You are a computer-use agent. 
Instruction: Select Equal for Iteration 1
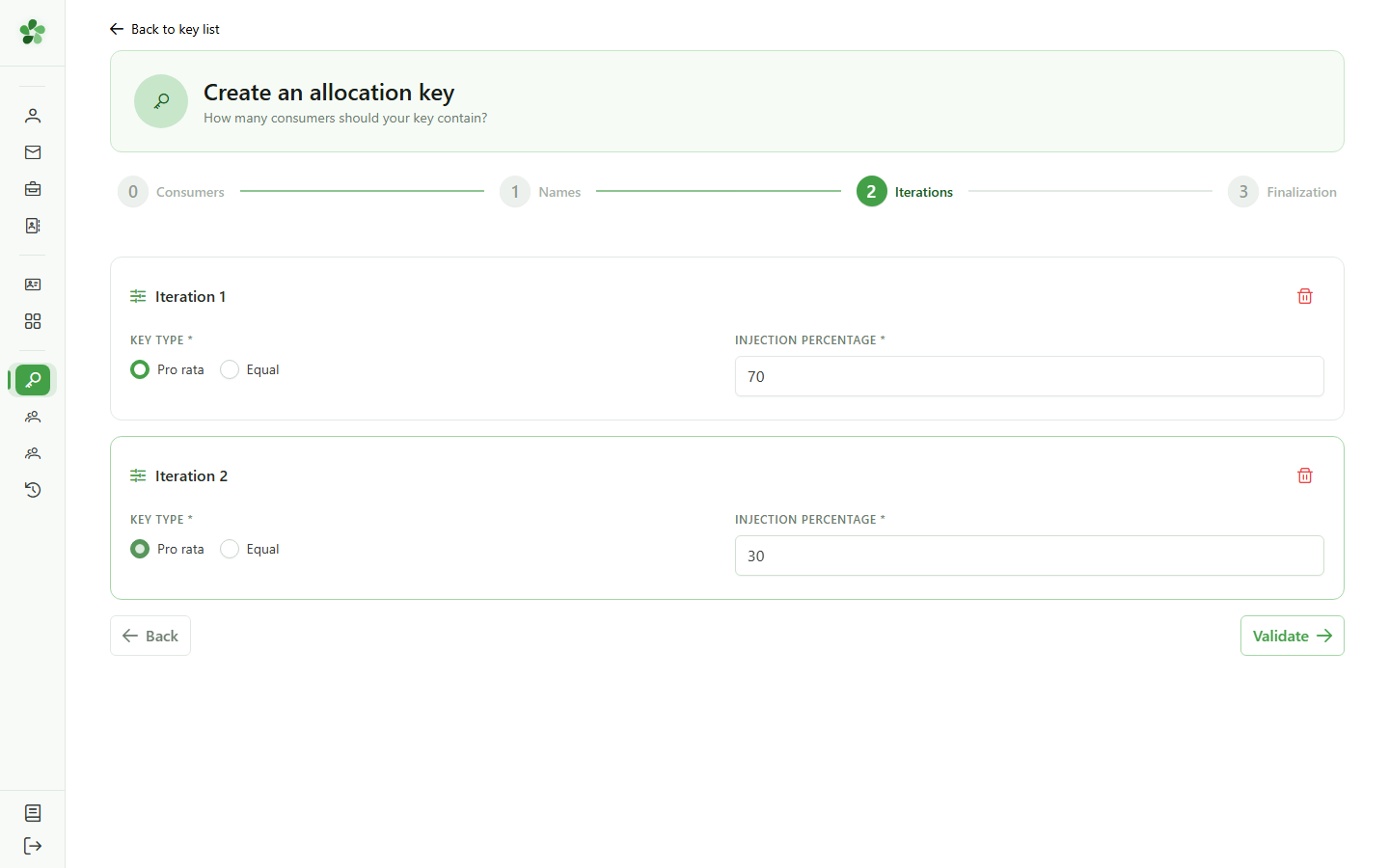click(230, 369)
